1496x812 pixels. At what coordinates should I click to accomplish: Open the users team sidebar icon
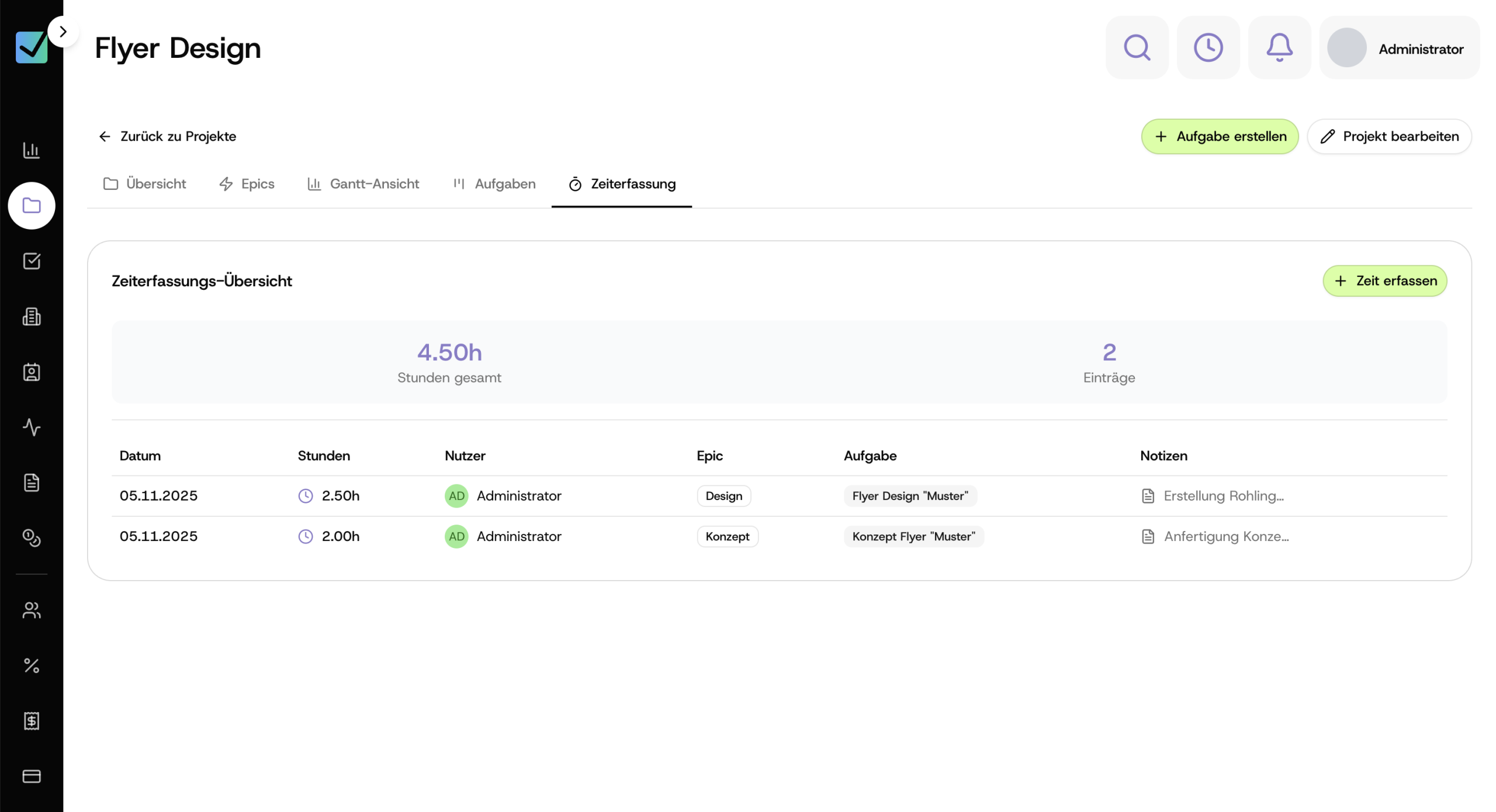(32, 610)
